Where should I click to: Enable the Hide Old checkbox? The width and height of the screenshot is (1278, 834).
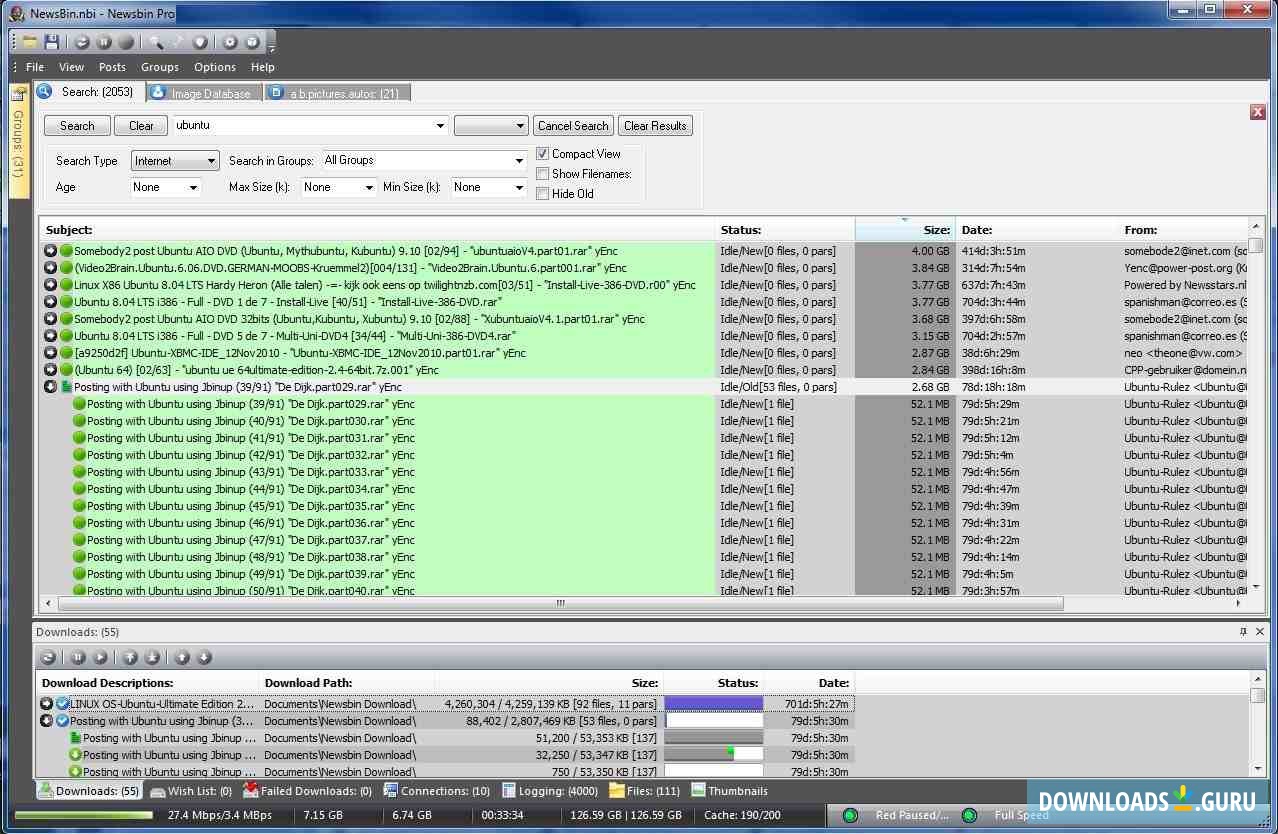(542, 194)
